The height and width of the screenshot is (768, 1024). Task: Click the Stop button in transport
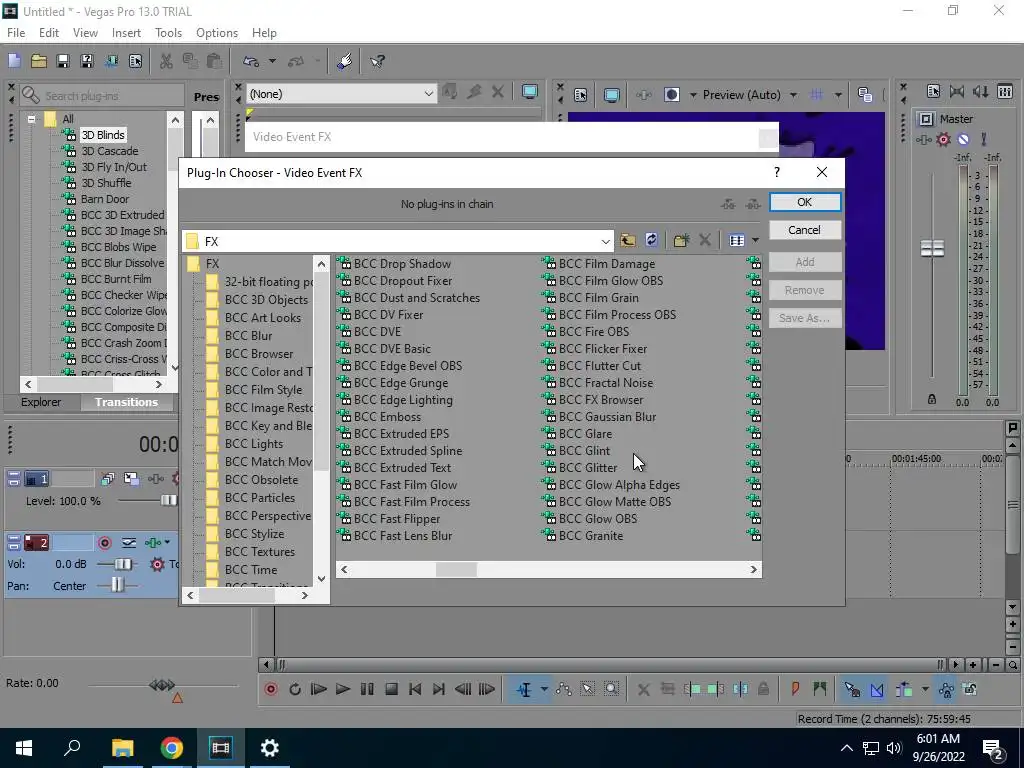click(x=391, y=689)
